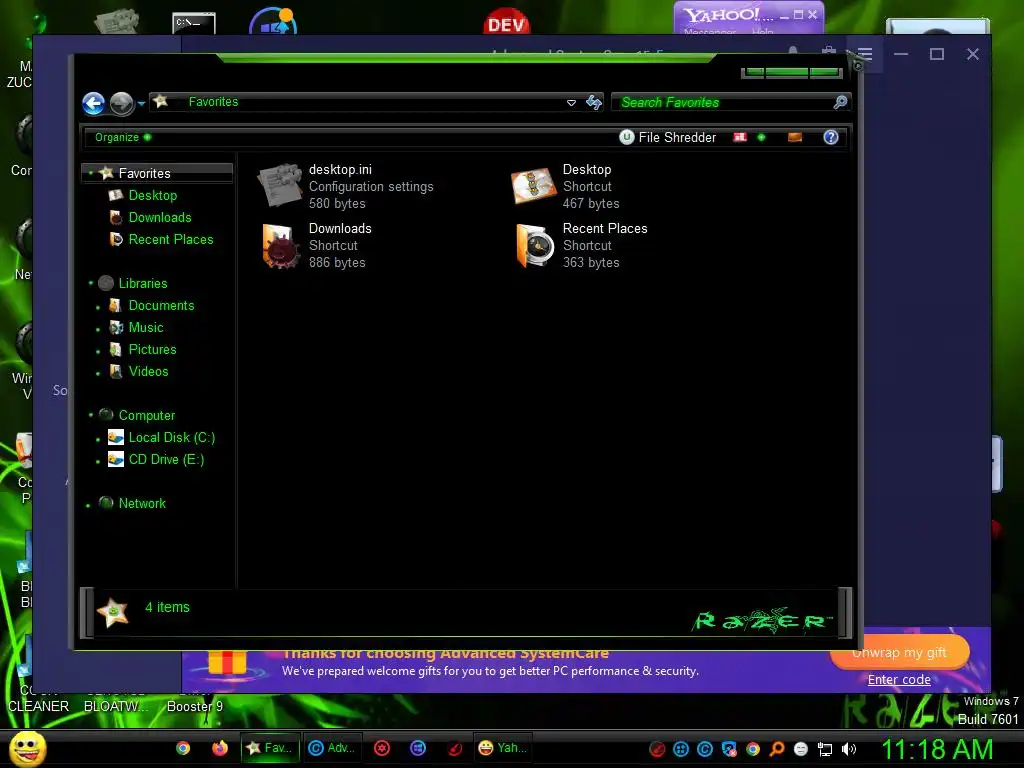Expand the Pictures library node
This screenshot has height=768, width=1024.
coord(98,351)
